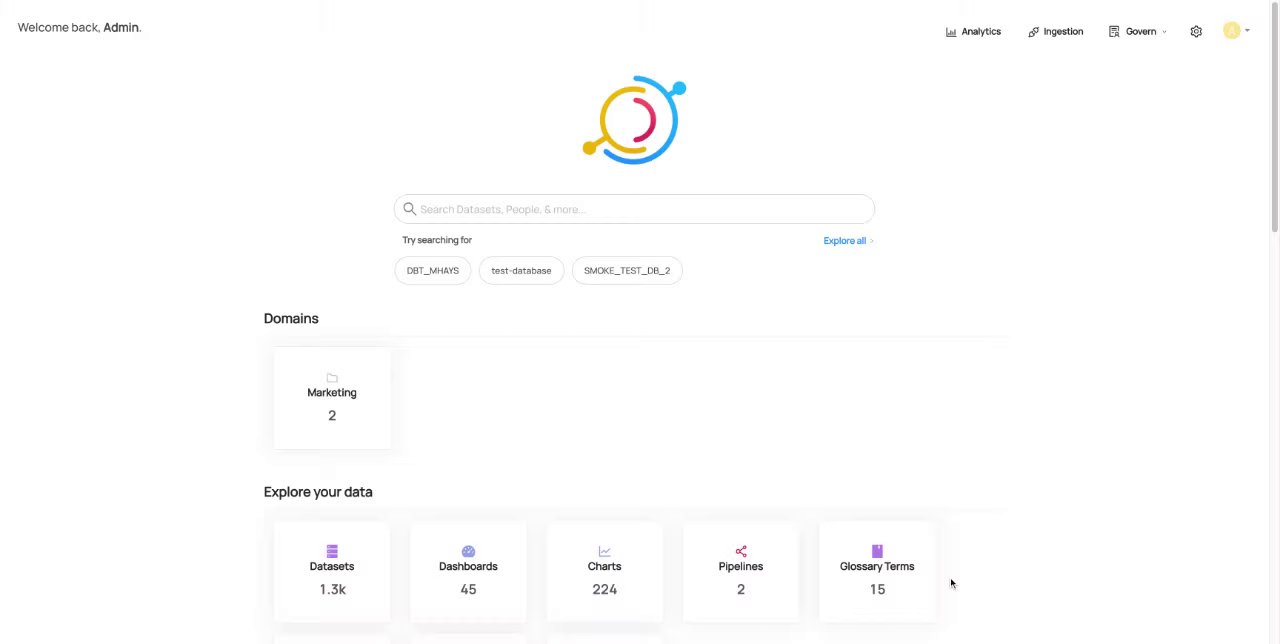Click the Datasets stack icon
Image resolution: width=1280 pixels, height=644 pixels.
(332, 551)
